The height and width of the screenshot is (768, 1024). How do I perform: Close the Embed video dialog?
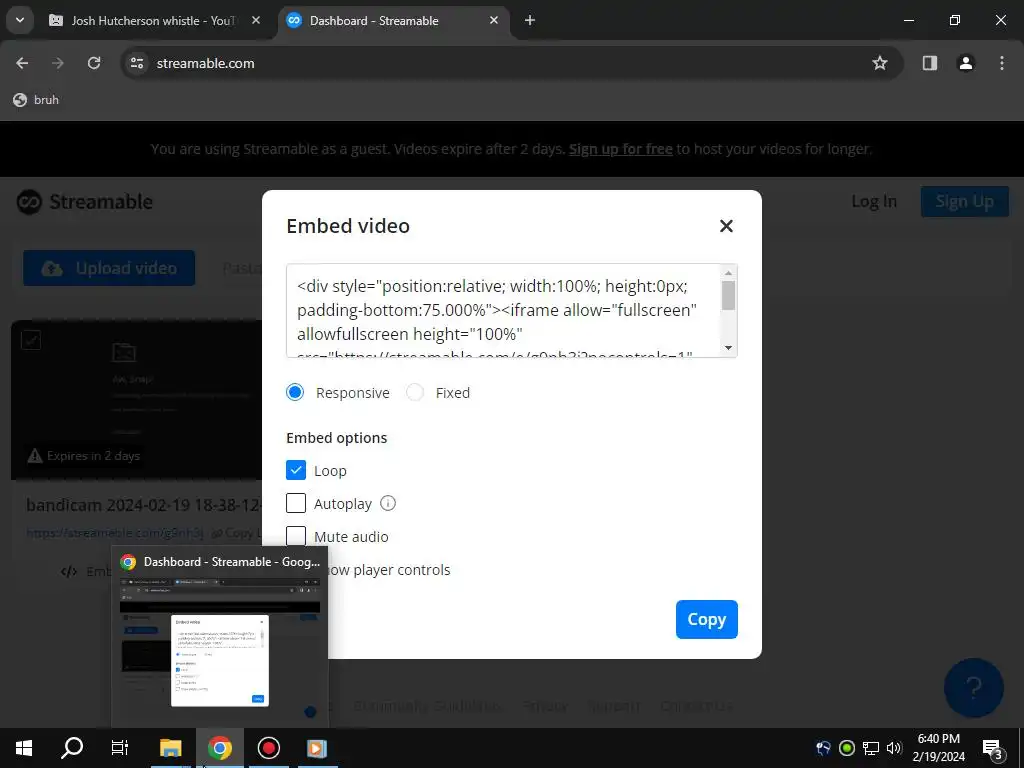click(x=726, y=226)
